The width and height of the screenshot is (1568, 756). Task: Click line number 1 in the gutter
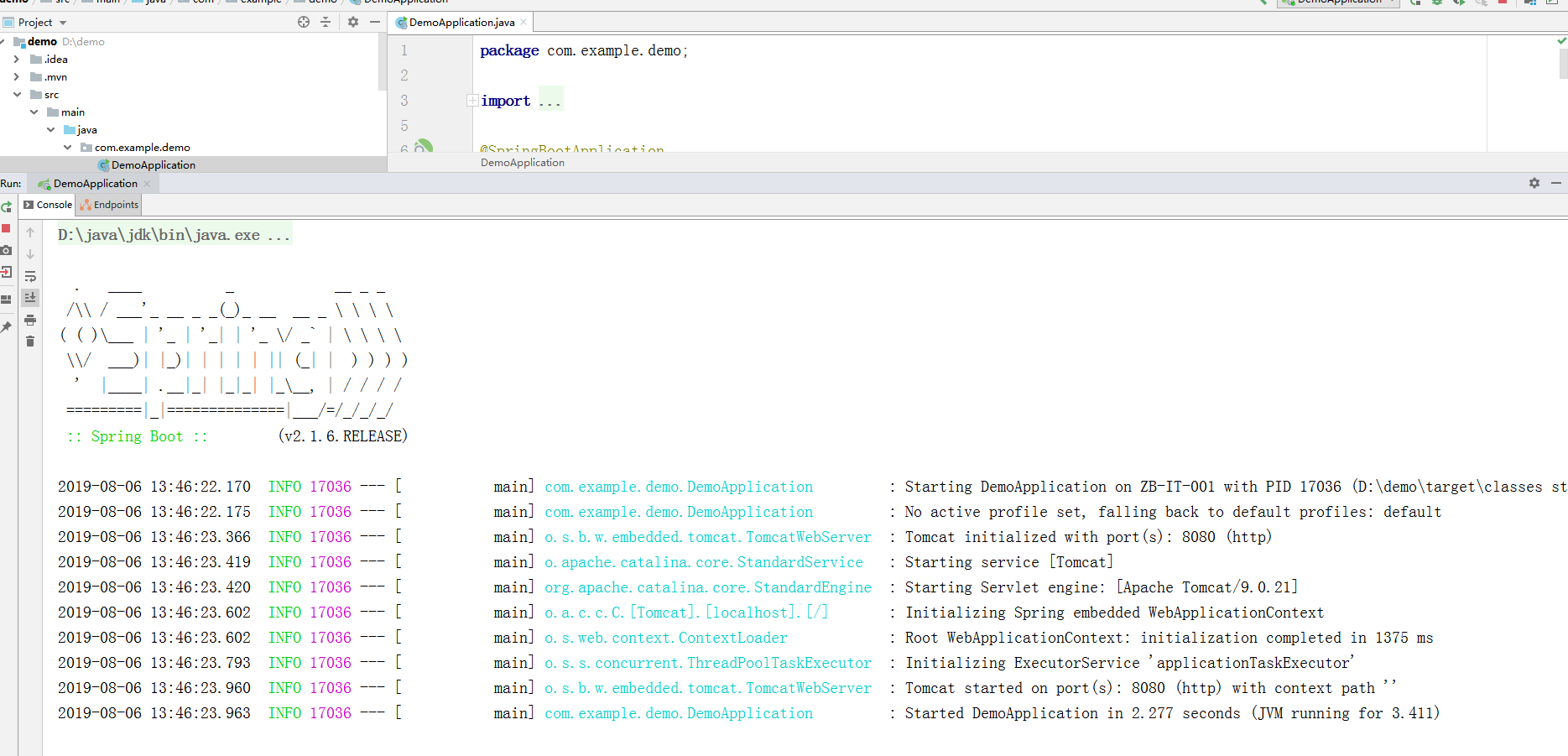tap(404, 50)
